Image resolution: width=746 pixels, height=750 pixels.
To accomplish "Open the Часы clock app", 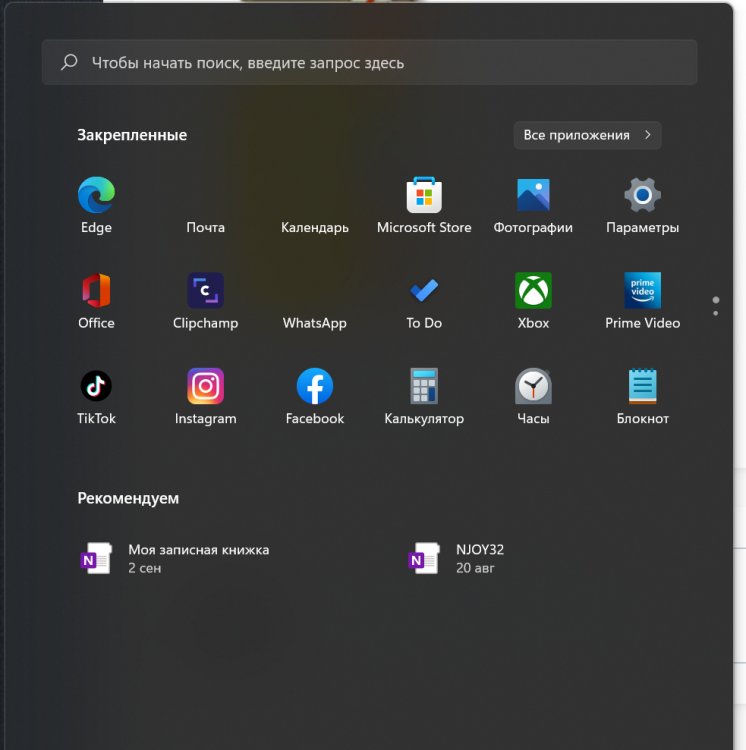I will pos(533,396).
